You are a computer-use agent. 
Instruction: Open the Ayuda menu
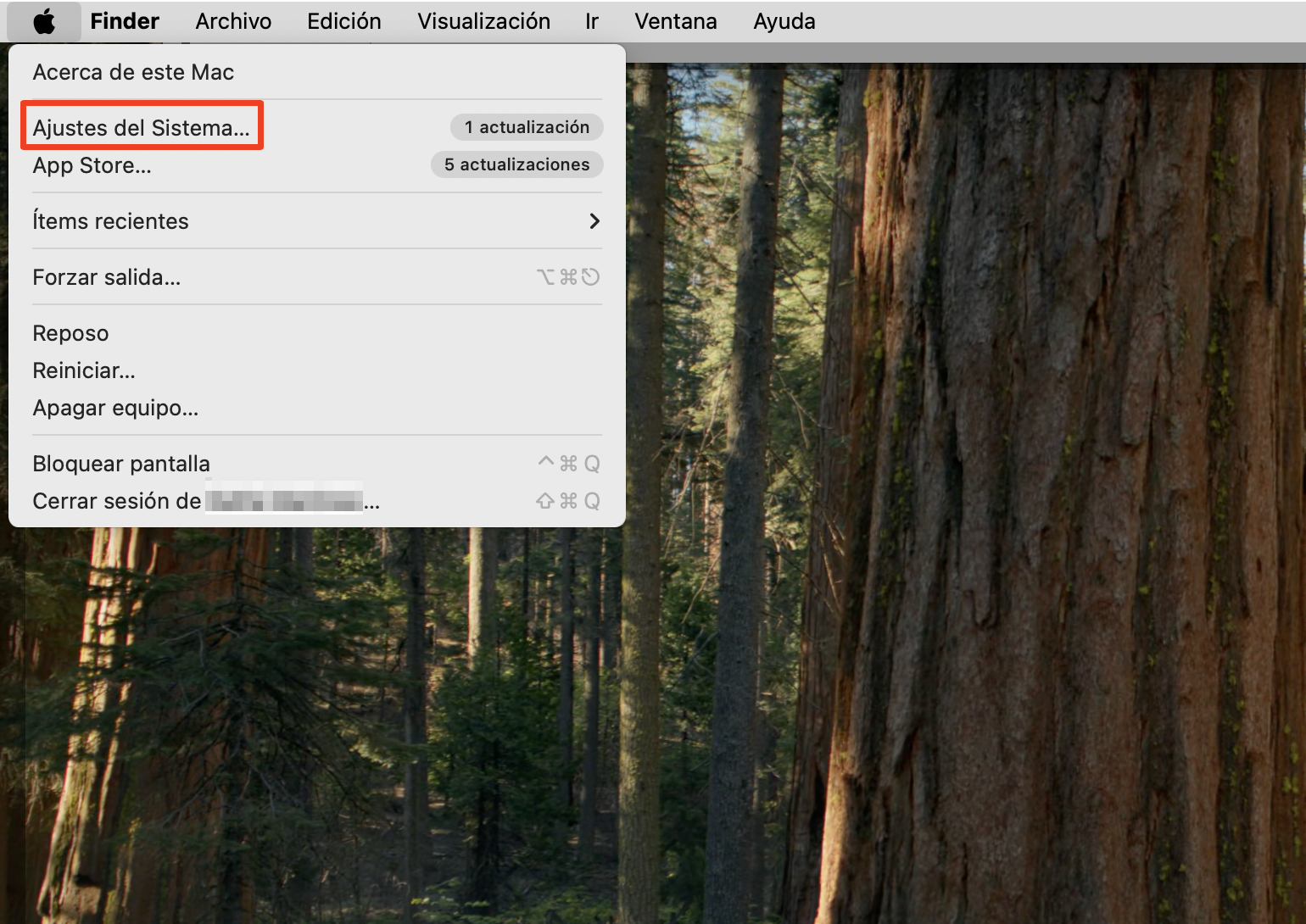click(783, 21)
